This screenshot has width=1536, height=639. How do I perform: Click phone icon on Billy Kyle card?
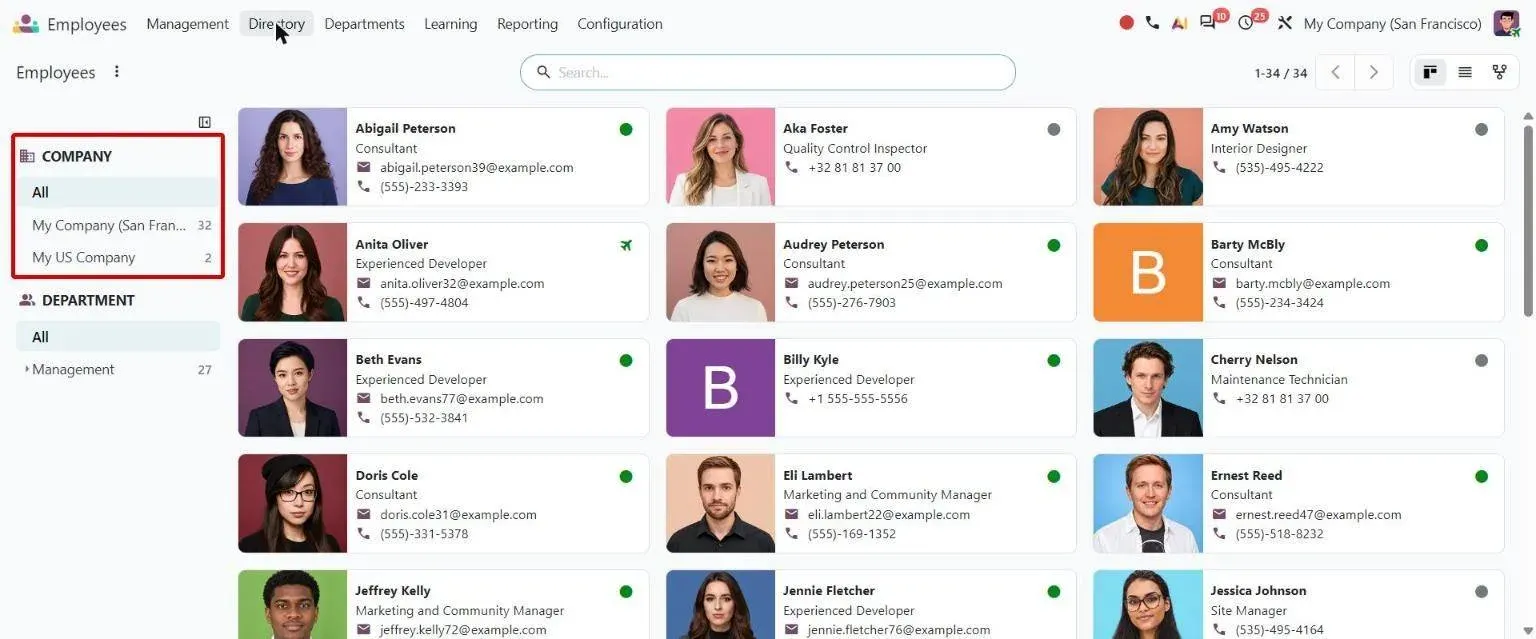point(791,398)
